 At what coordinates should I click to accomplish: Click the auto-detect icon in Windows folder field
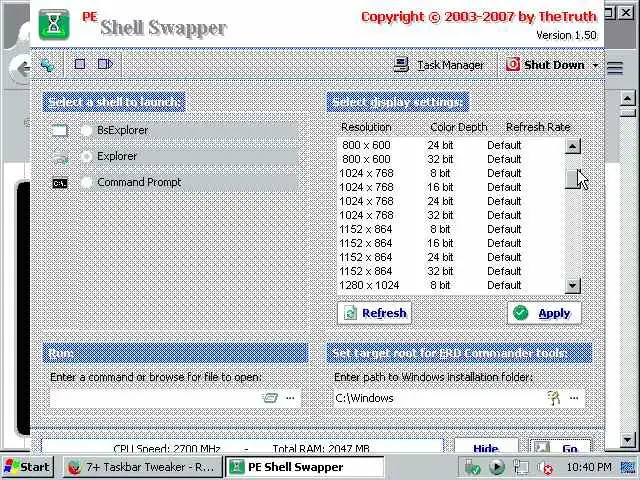(x=553, y=398)
